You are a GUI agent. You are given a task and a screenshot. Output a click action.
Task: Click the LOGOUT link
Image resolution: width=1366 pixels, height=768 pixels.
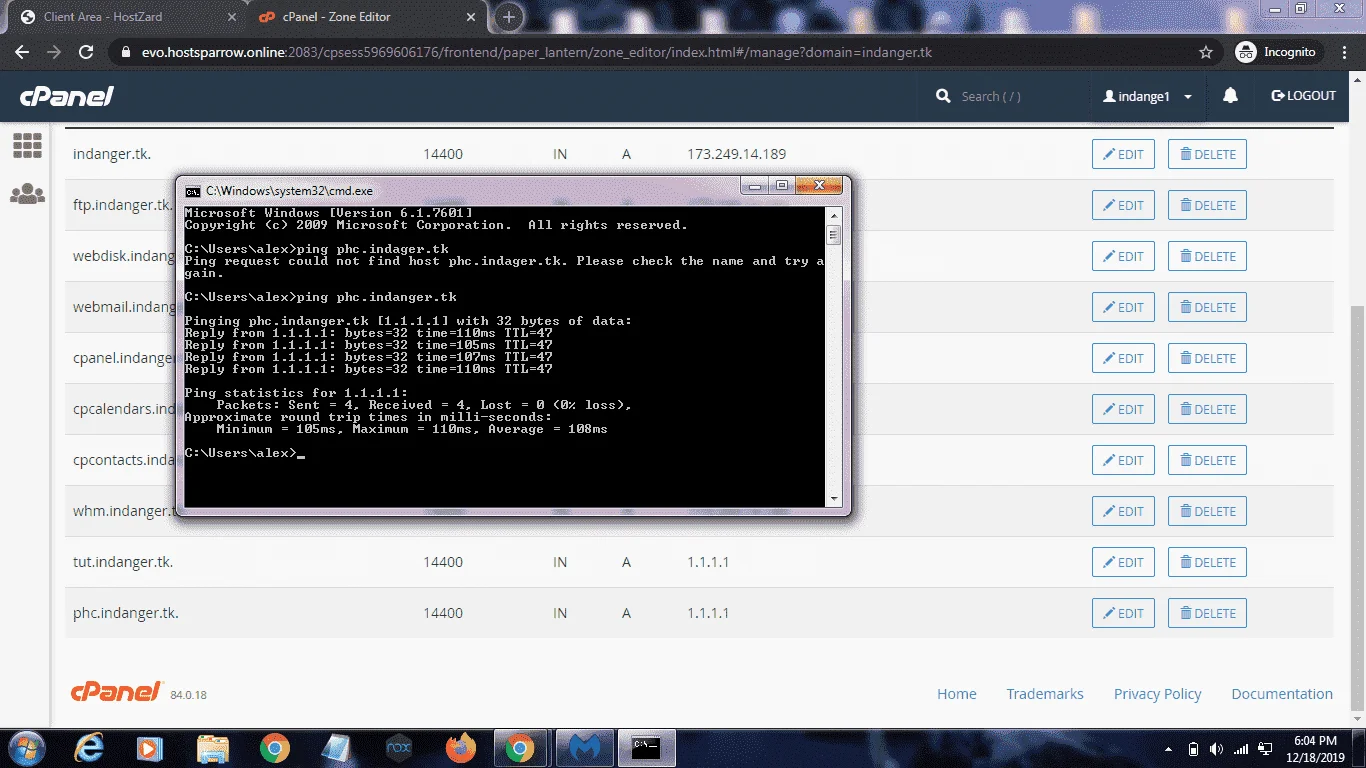[x=1304, y=96]
